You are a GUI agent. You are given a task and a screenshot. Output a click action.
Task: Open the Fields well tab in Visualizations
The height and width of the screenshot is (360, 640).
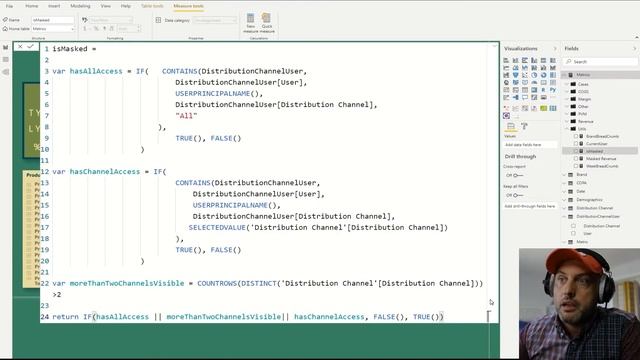click(510, 127)
